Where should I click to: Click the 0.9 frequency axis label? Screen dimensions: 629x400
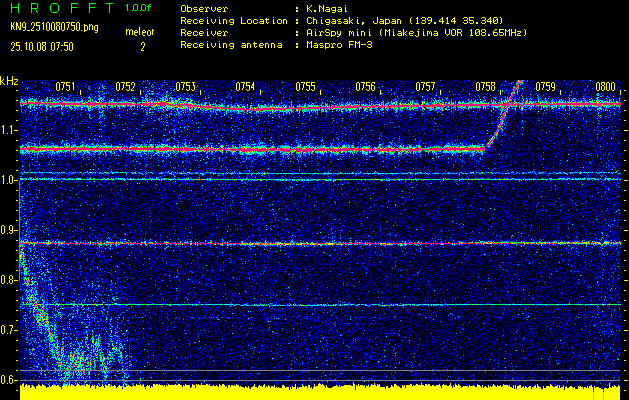point(9,229)
